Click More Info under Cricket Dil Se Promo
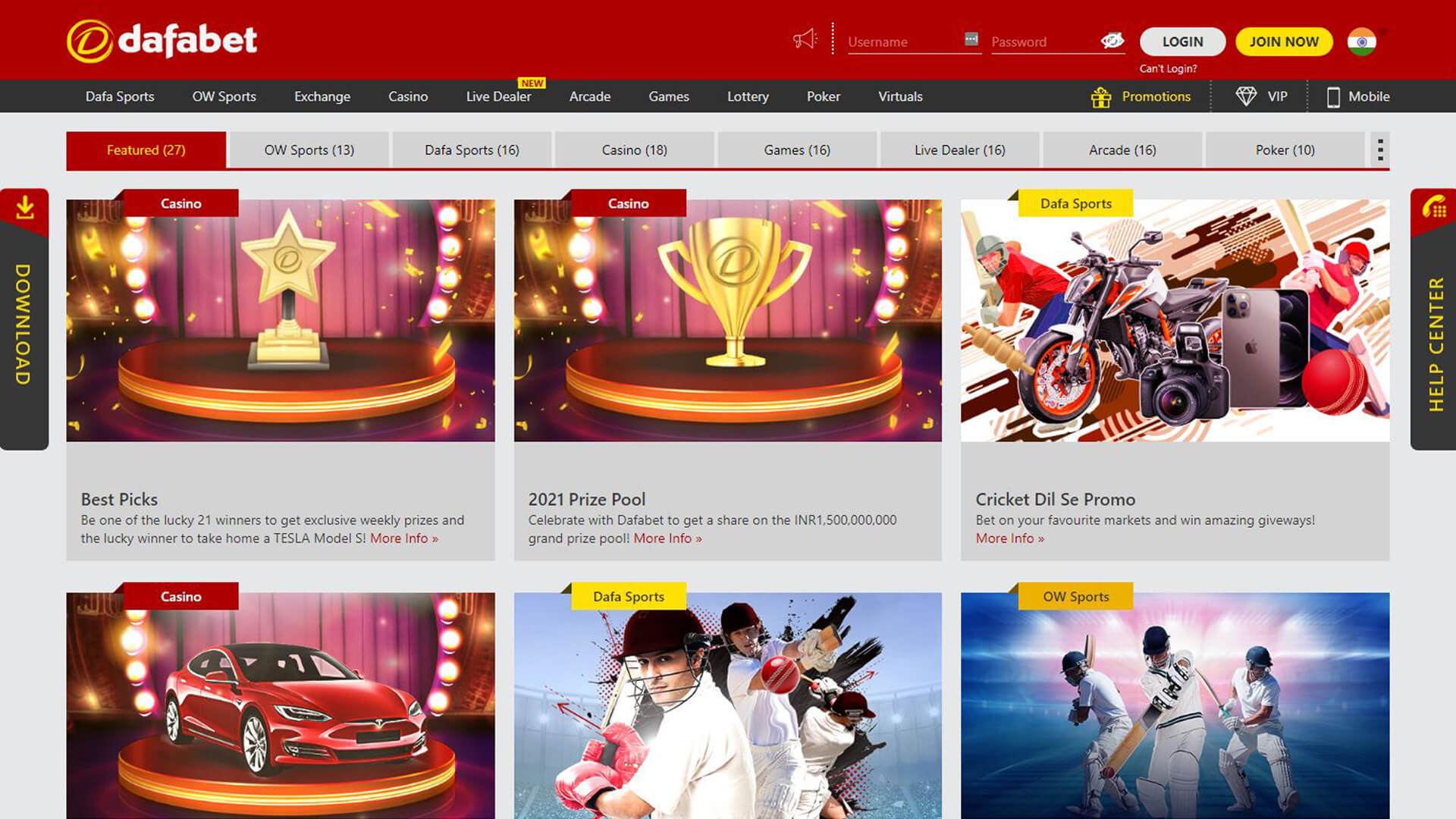 coord(1009,538)
